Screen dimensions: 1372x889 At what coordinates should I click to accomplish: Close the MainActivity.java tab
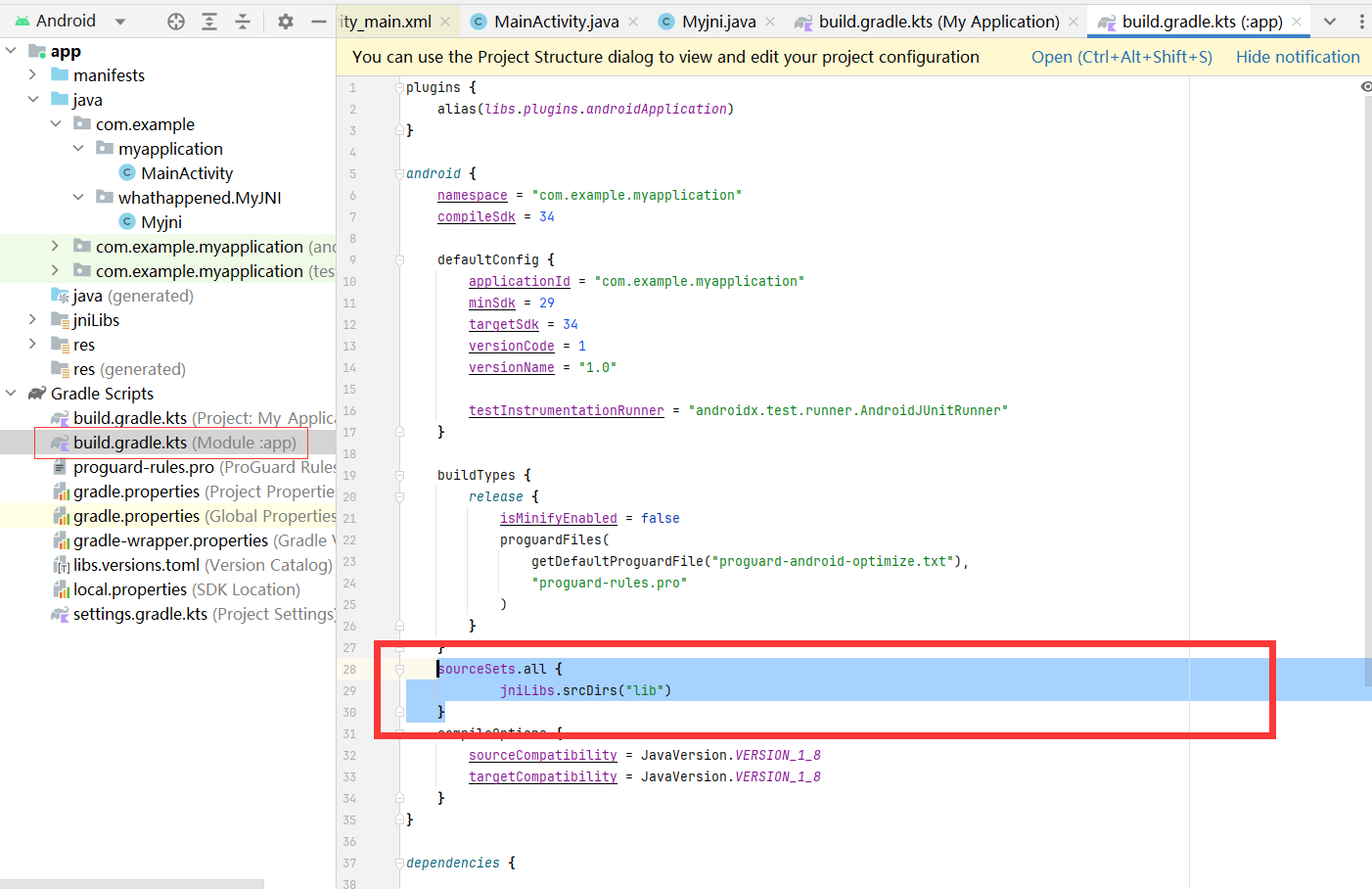(633, 22)
